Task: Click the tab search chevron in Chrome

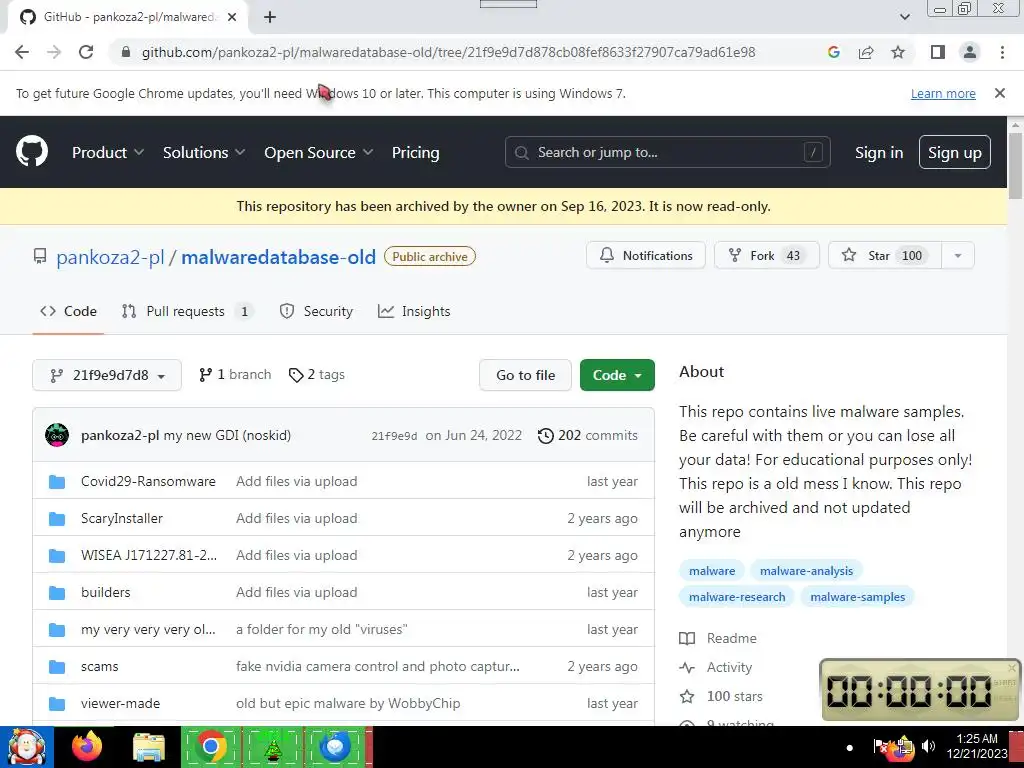Action: 904,17
